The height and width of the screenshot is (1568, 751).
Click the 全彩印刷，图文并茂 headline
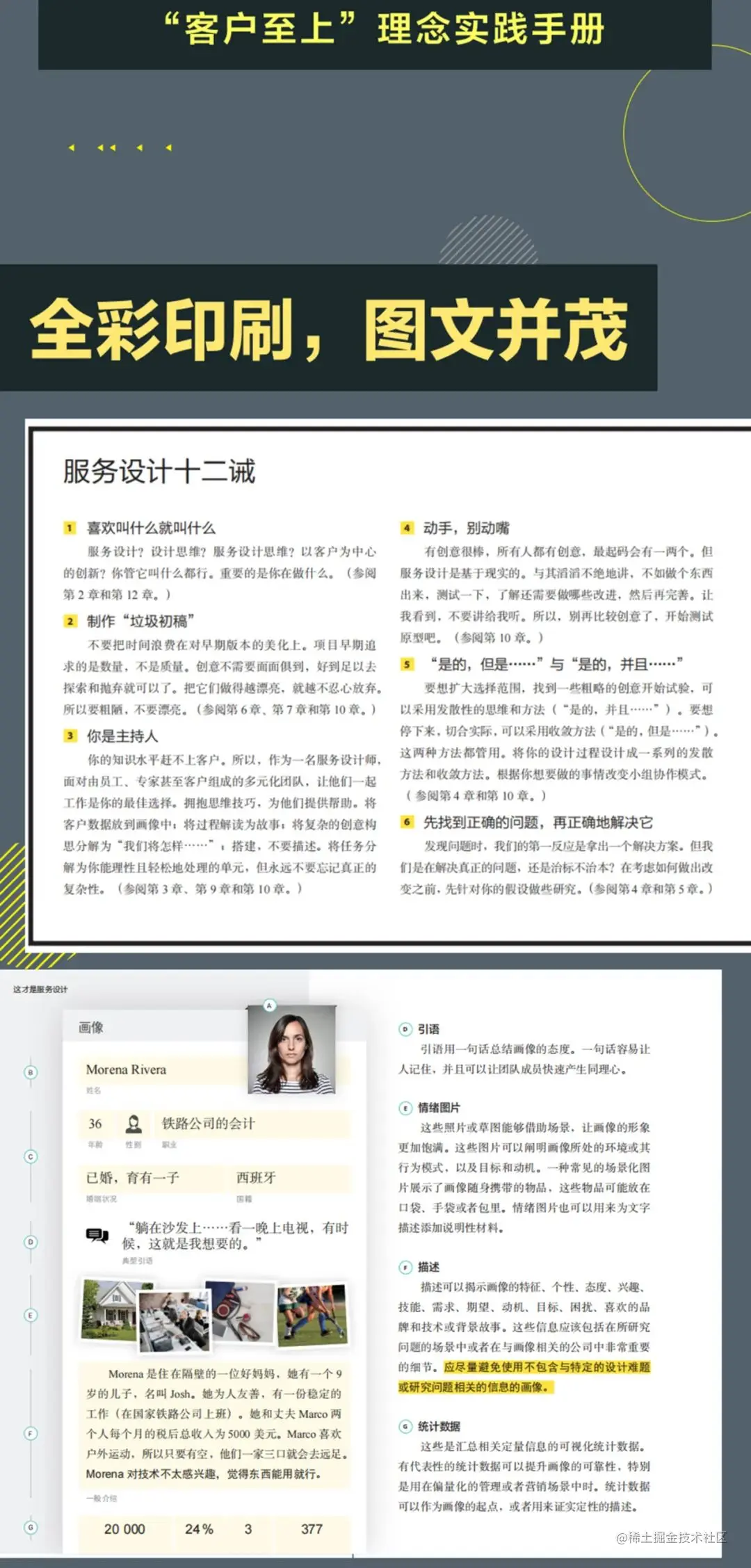click(329, 329)
